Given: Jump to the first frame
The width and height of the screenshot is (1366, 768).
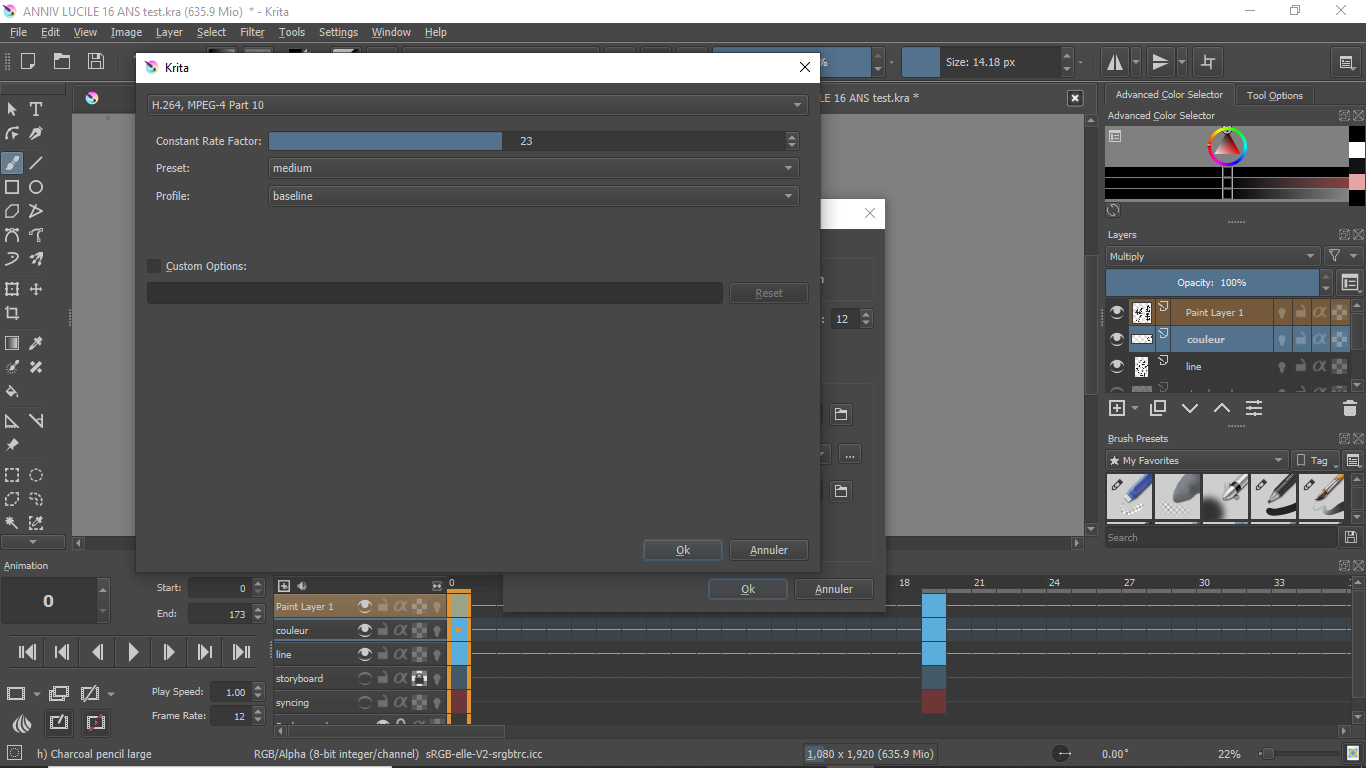Looking at the screenshot, I should point(28,652).
